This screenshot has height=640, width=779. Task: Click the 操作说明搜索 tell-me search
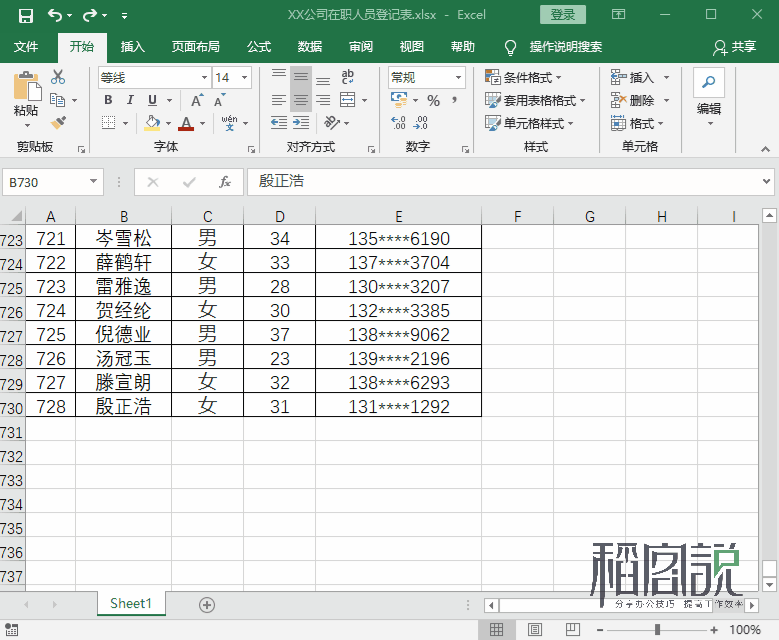point(565,47)
